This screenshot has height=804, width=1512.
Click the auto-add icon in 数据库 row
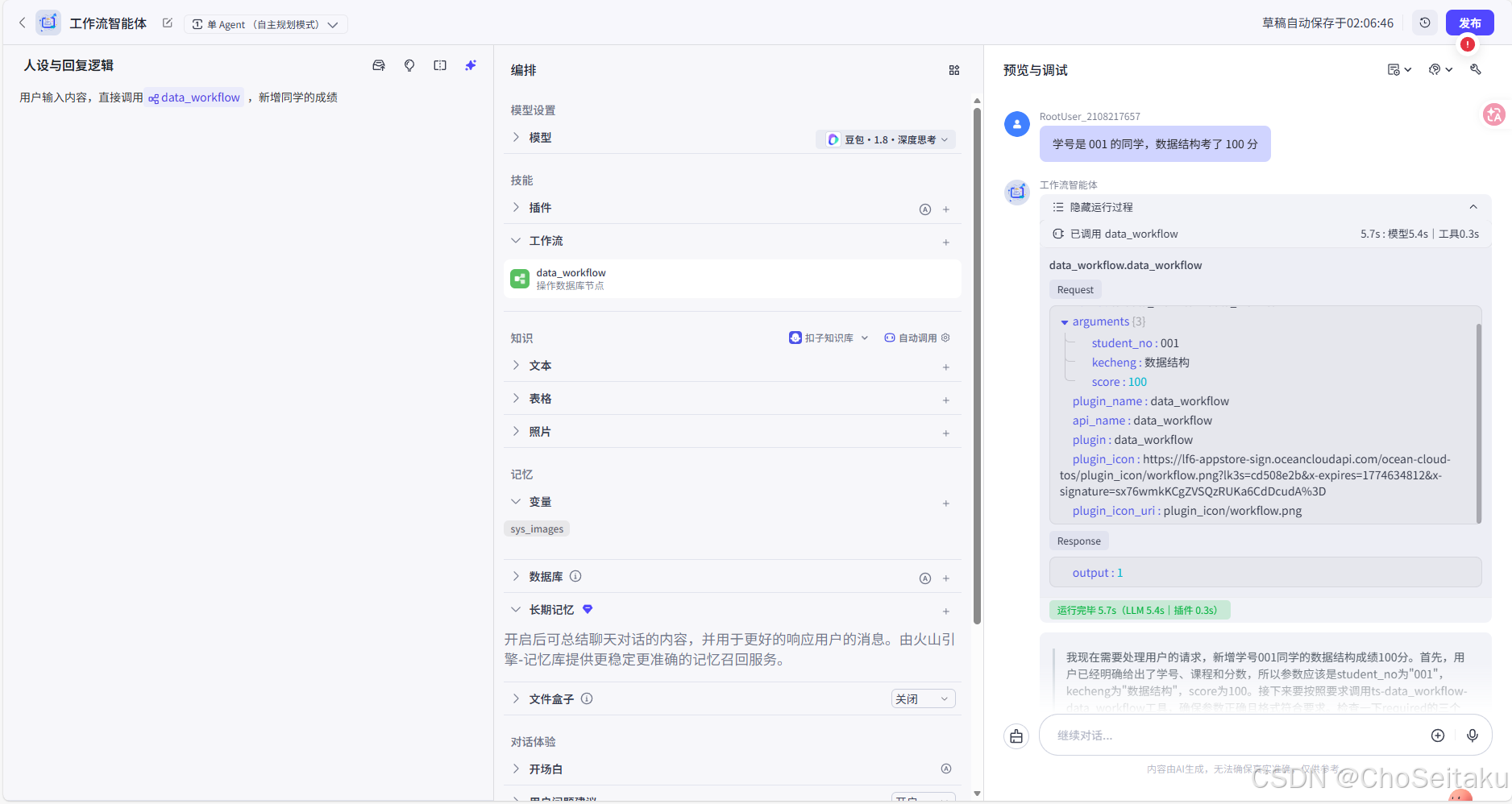pyautogui.click(x=925, y=578)
